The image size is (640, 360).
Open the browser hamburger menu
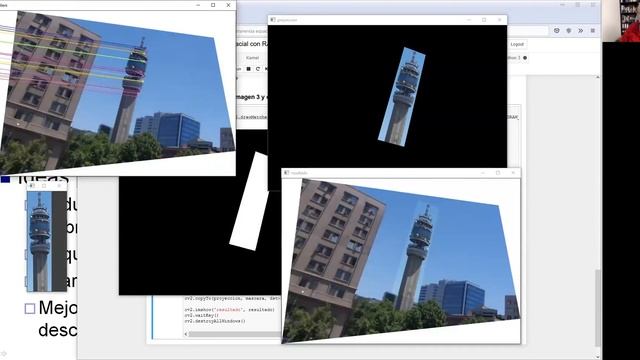[x=593, y=31]
